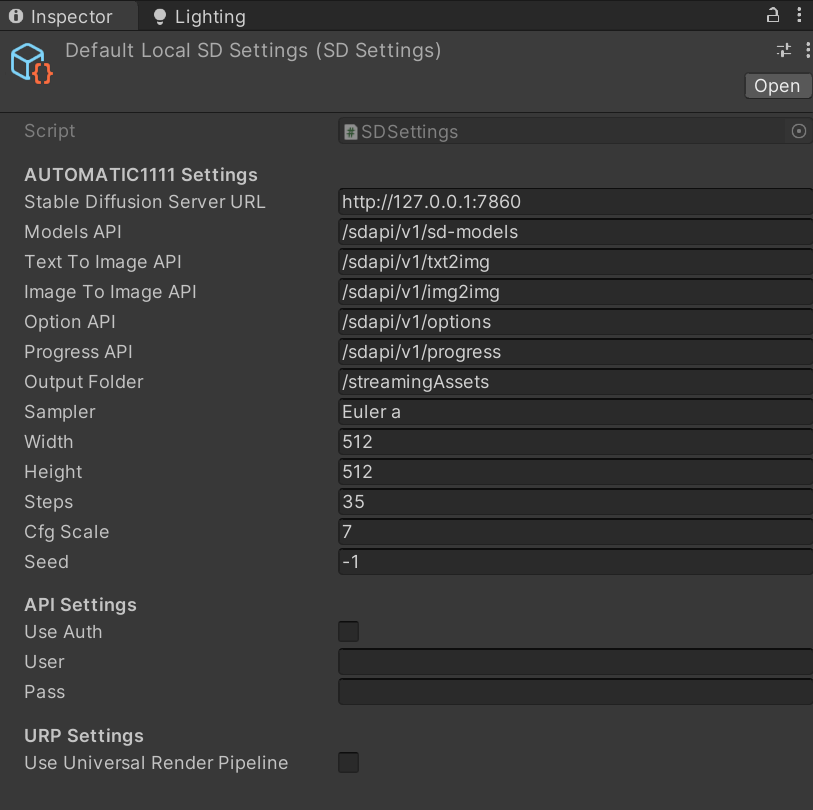Click the Stable Diffusion Server URL field
Viewport: 813px width, 810px height.
click(576, 202)
